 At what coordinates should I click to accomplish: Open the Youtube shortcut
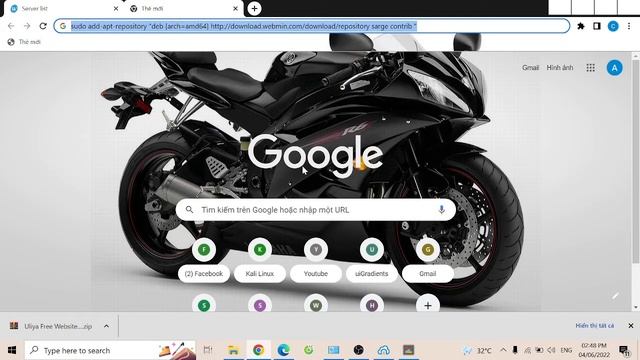click(x=316, y=260)
